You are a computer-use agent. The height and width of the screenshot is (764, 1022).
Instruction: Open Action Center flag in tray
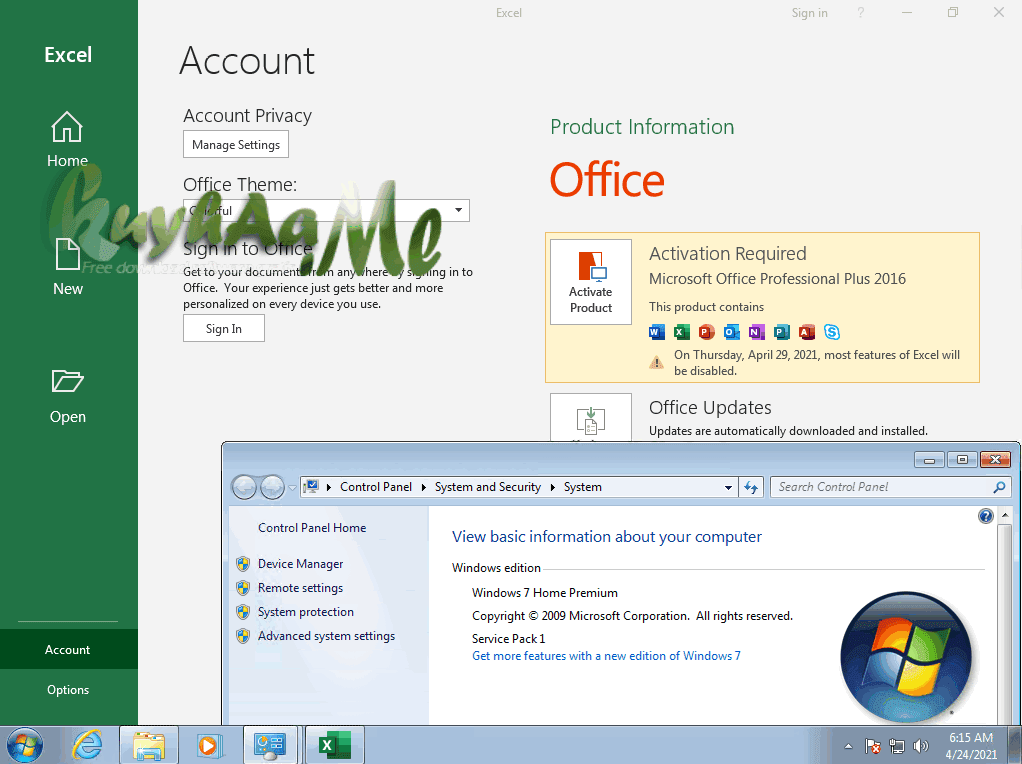point(873,746)
